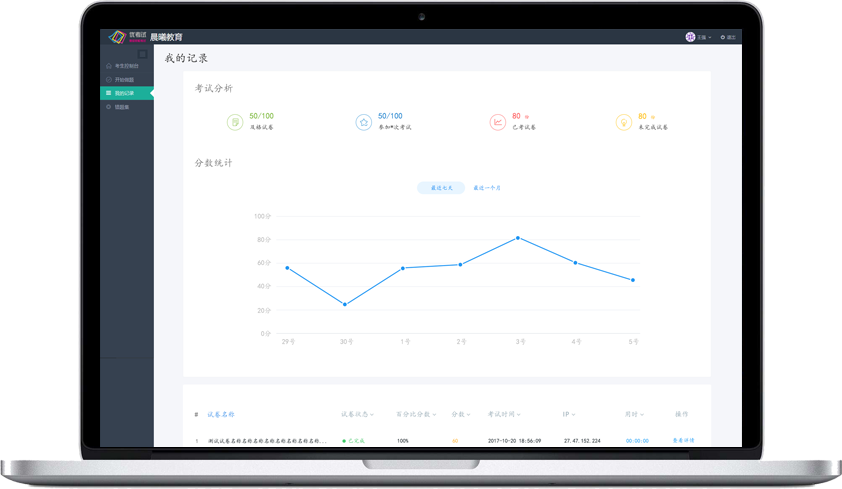Click the user avatar in top bar
Image resolution: width=842 pixels, height=489 pixels.
pyautogui.click(x=690, y=37)
